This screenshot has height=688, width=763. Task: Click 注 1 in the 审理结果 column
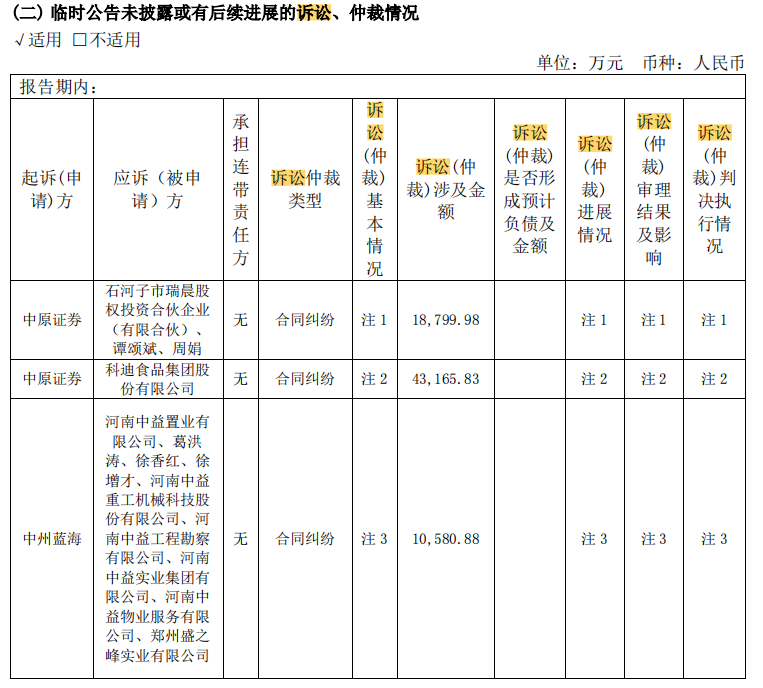pos(654,320)
